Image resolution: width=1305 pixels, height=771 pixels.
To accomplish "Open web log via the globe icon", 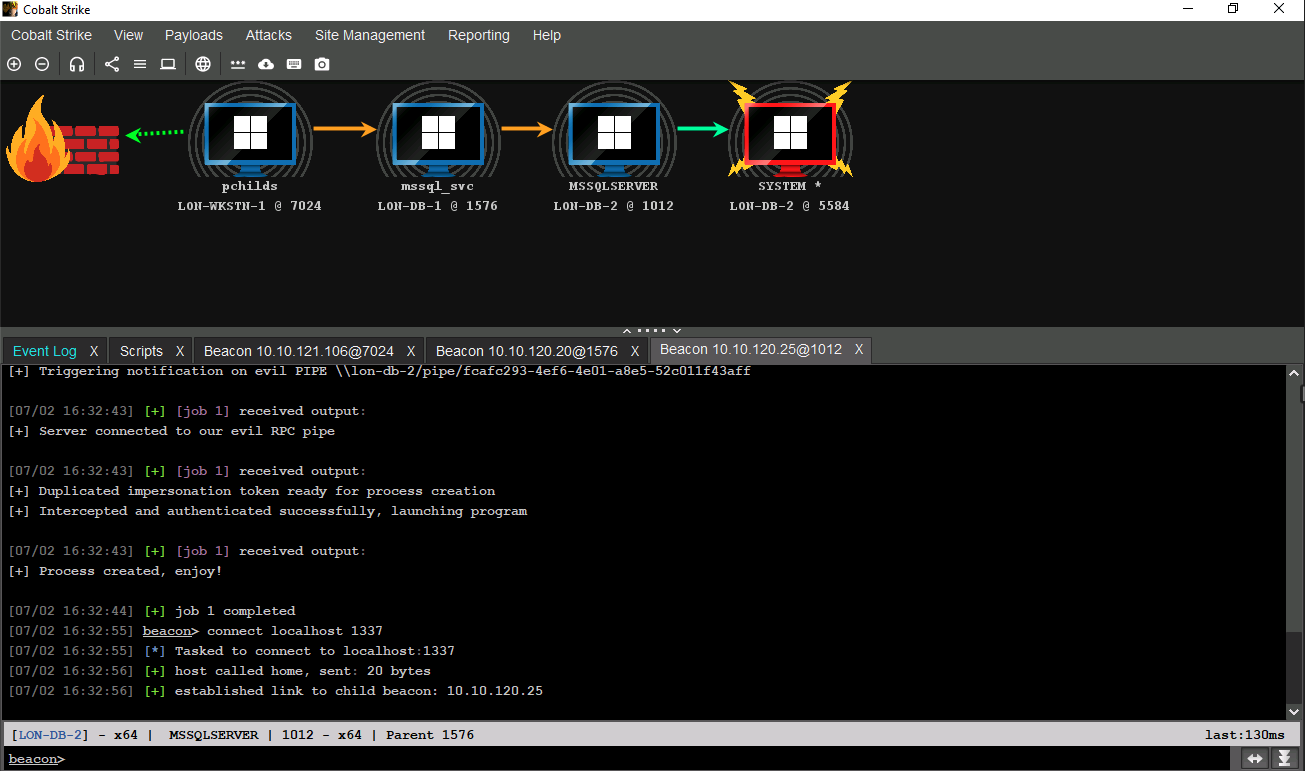I will (203, 64).
